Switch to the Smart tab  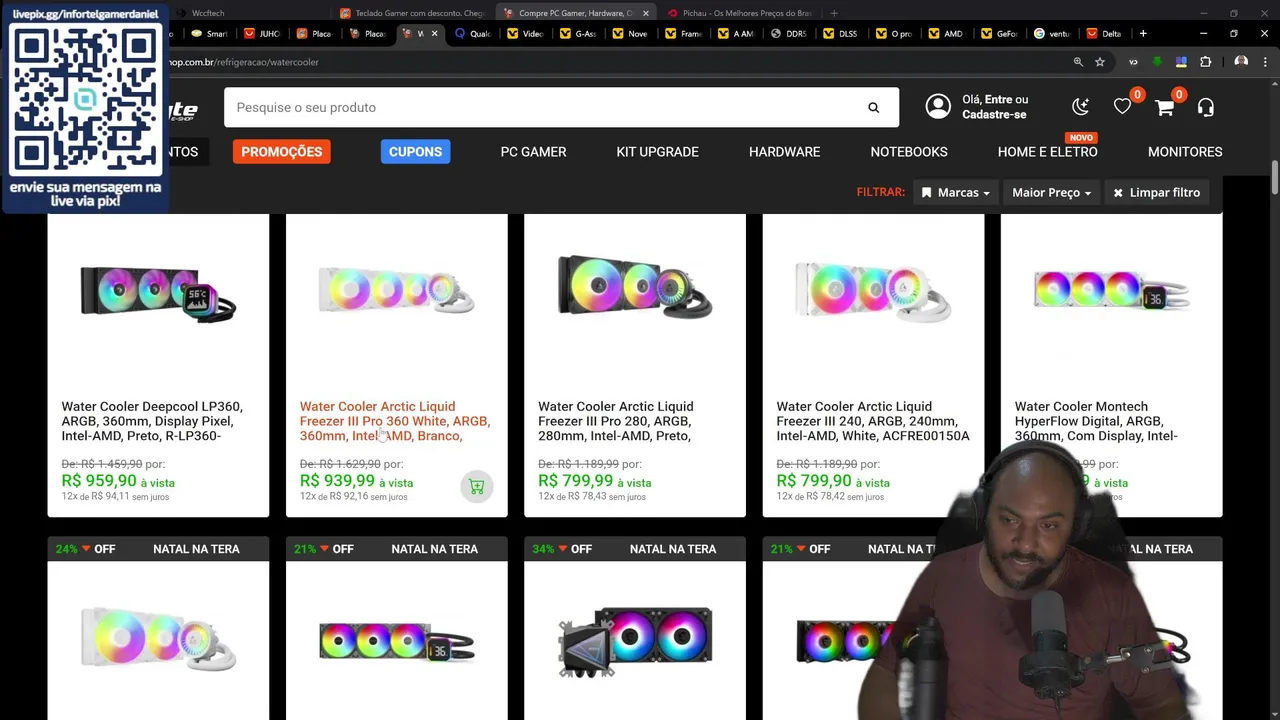[x=210, y=33]
